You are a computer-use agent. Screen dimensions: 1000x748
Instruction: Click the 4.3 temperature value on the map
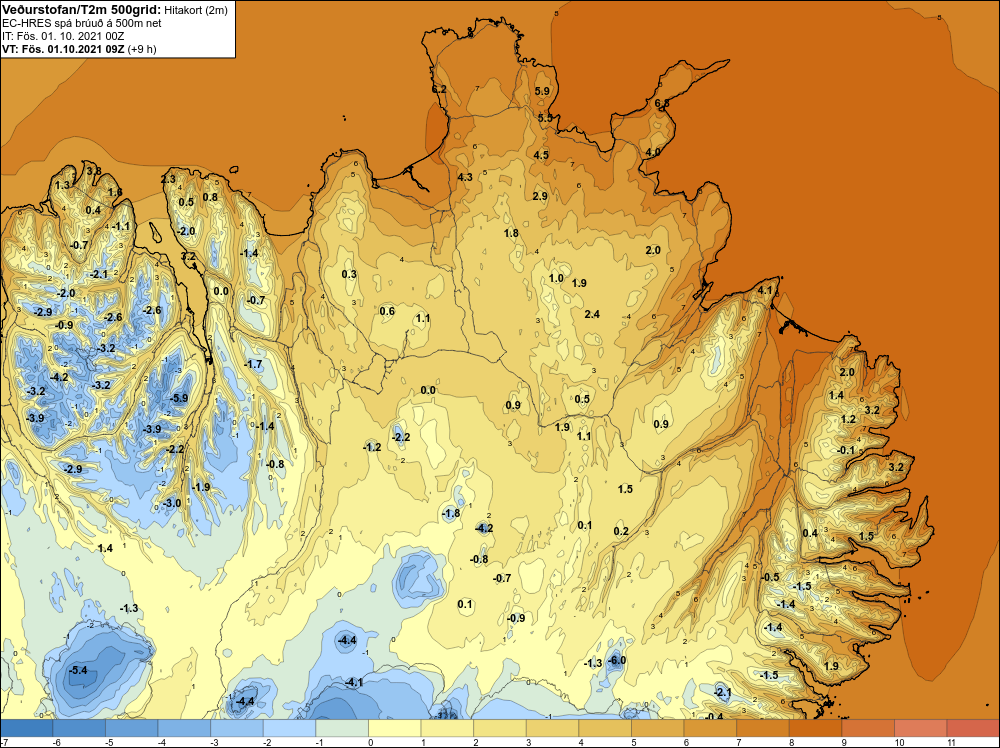[x=465, y=177]
